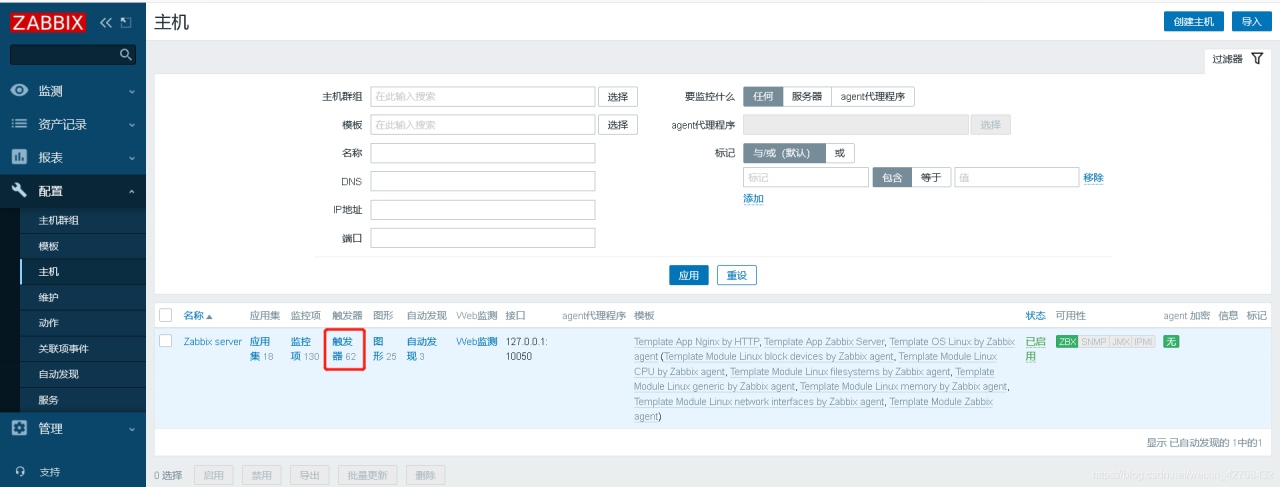1280x487 pixels.
Task: Click the 报表 chart icon
Action: [x=19, y=157]
